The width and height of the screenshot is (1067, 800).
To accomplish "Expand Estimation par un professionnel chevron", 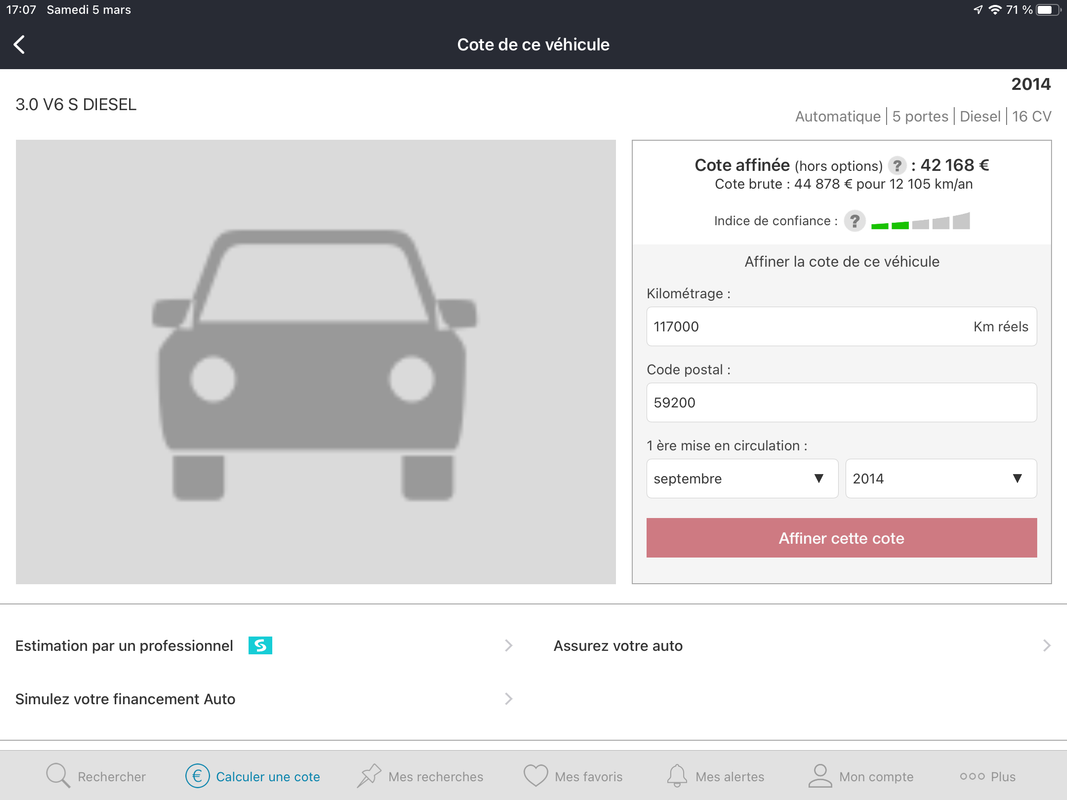I will coord(508,646).
